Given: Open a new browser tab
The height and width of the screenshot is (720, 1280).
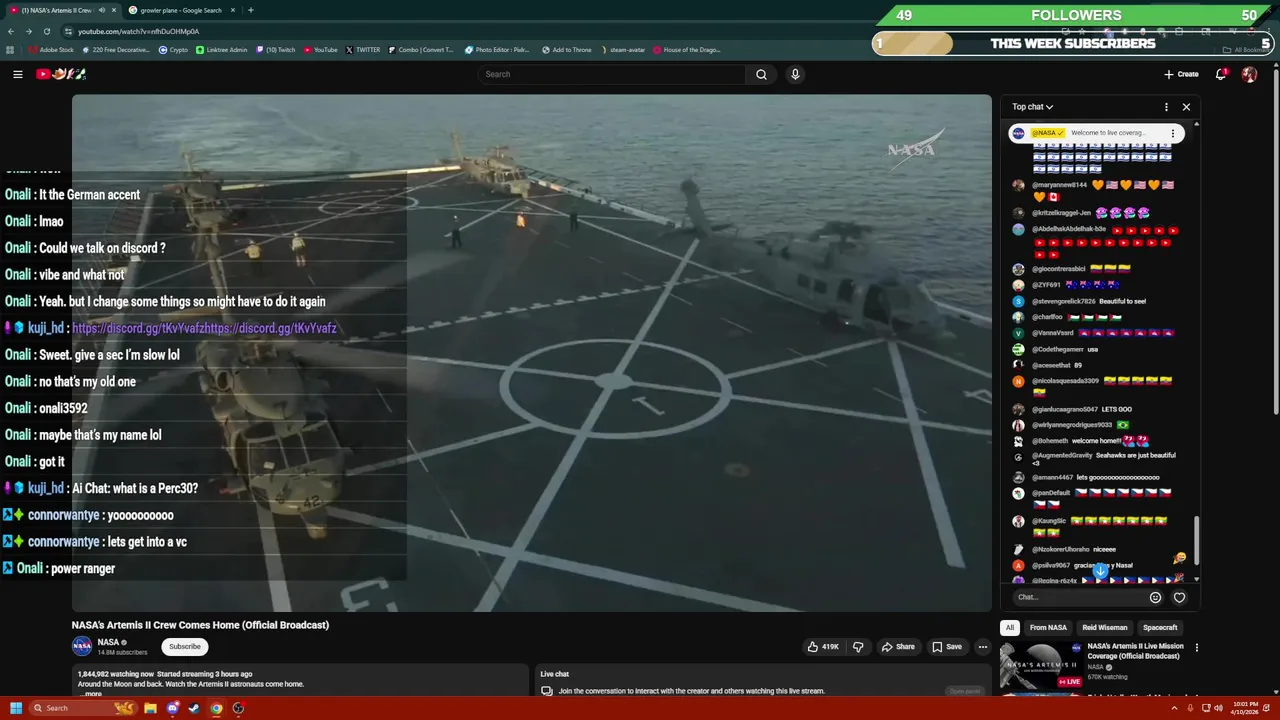Looking at the screenshot, I should click(250, 10).
